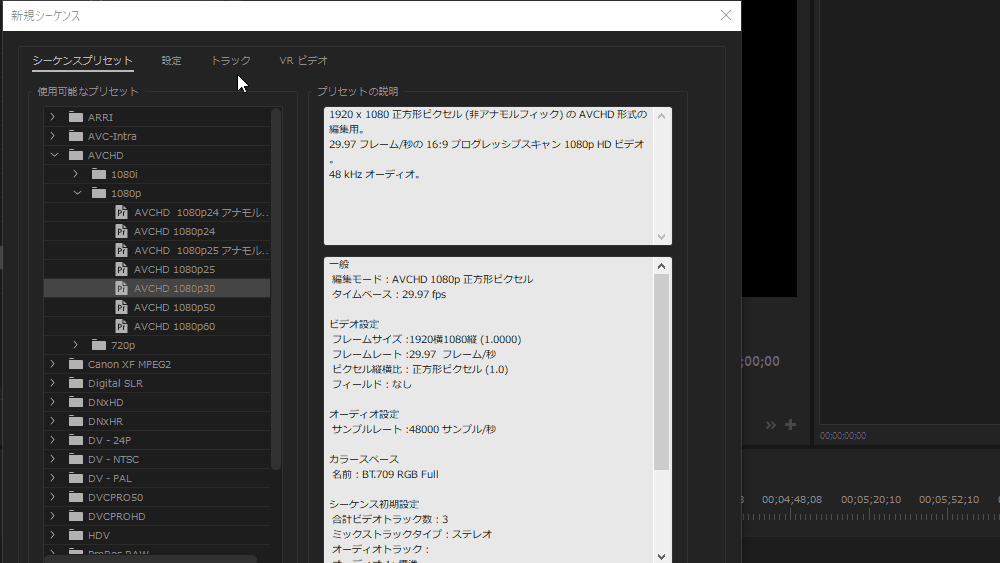Click the timeline ruler at 00;04;48;08
Viewport: 1000px width, 563px height.
click(x=791, y=500)
